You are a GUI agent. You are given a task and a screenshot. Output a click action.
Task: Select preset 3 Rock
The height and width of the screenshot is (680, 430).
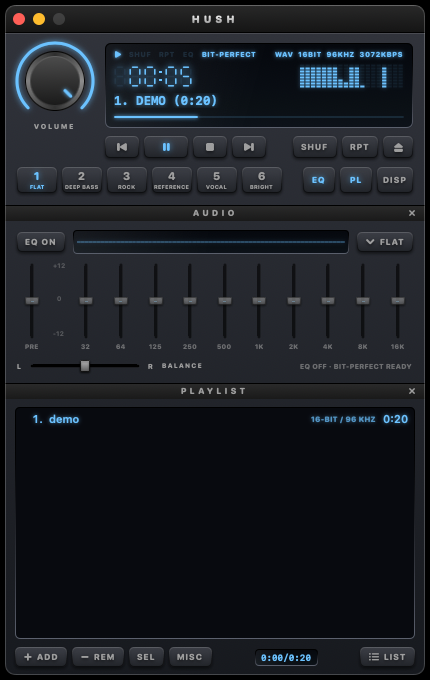(127, 180)
